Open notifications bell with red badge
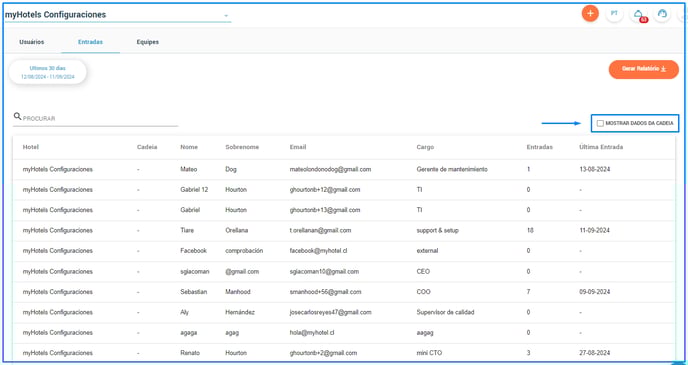Viewport: 688px width, 365px height. click(638, 14)
